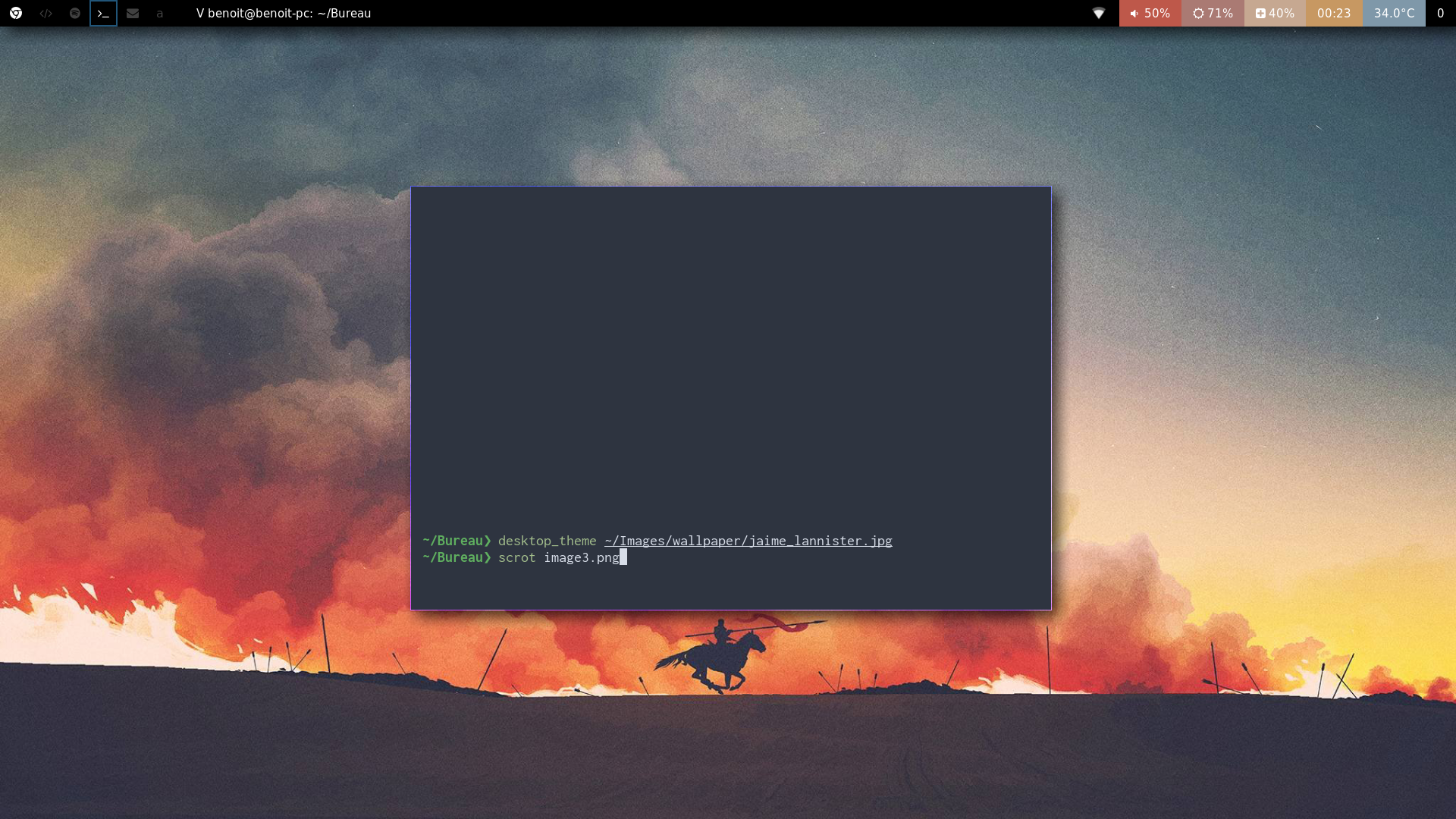Click the 40% battery module
The width and height of the screenshot is (1456, 819).
tap(1282, 13)
